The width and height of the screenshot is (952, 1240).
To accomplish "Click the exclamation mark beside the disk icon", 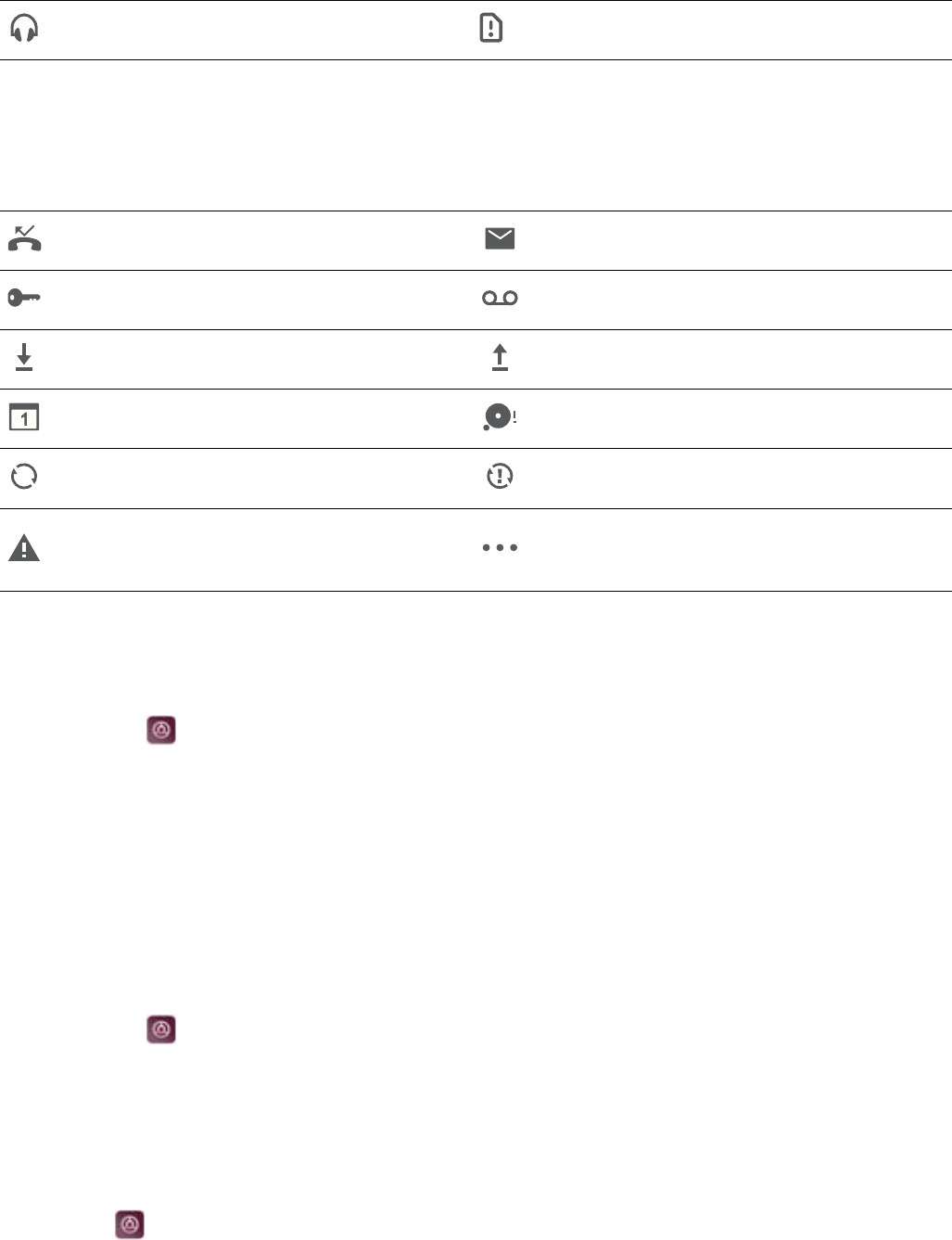I will coord(514,416).
